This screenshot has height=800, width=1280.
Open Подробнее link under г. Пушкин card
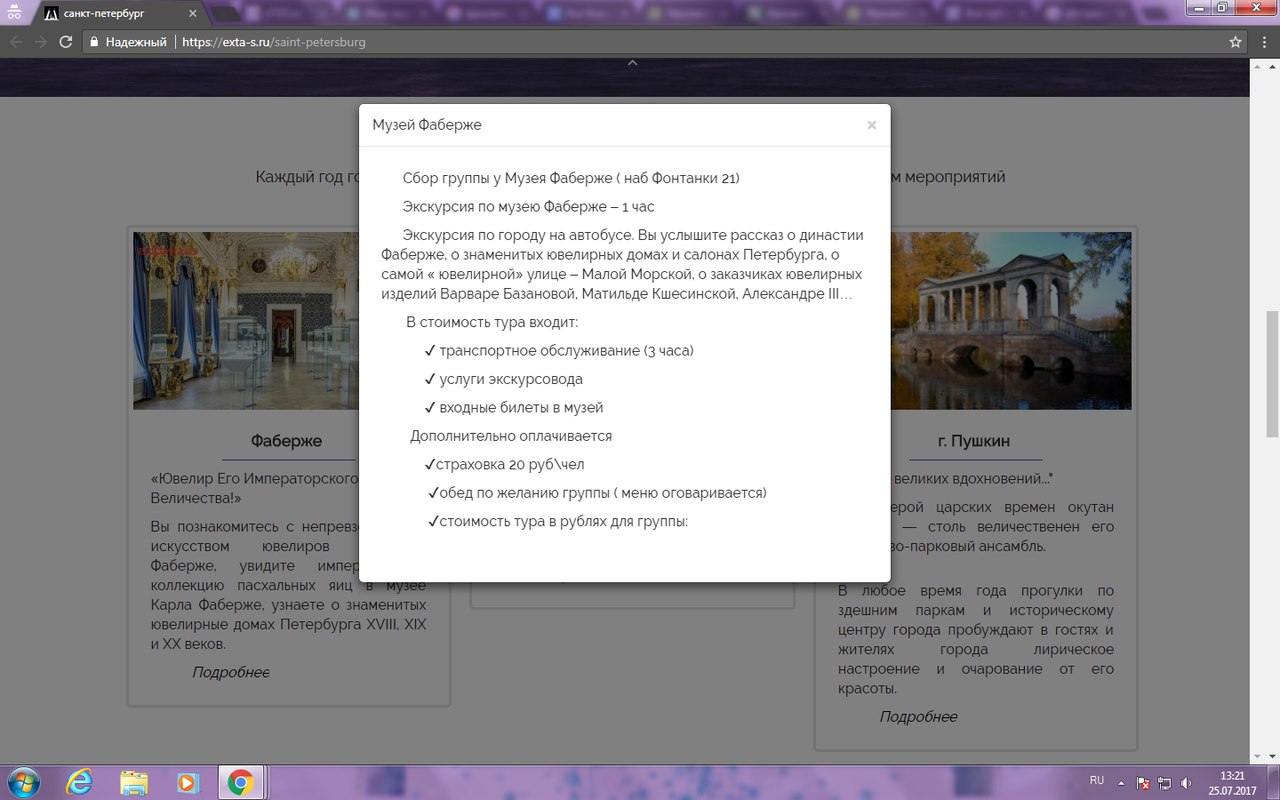[x=918, y=717]
